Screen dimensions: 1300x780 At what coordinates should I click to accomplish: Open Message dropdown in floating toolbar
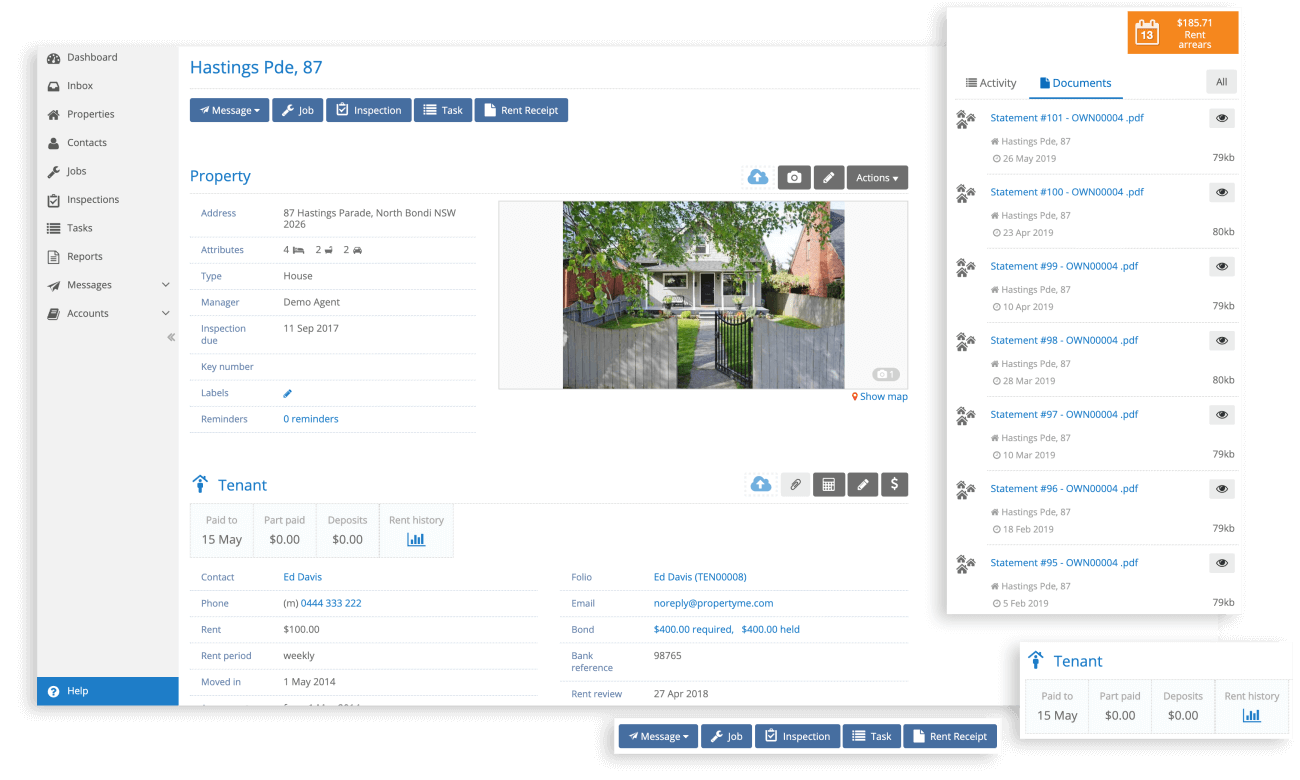tap(658, 737)
